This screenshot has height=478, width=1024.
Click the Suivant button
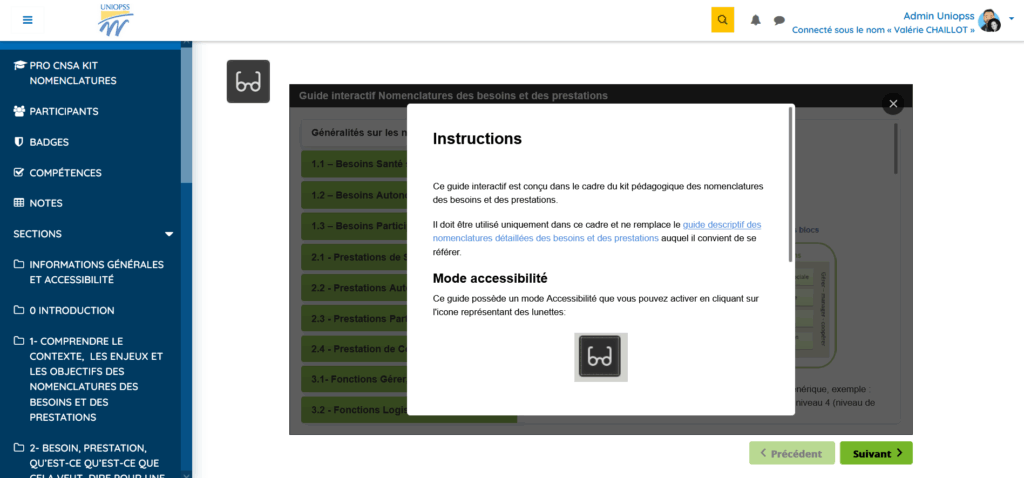(x=875, y=453)
